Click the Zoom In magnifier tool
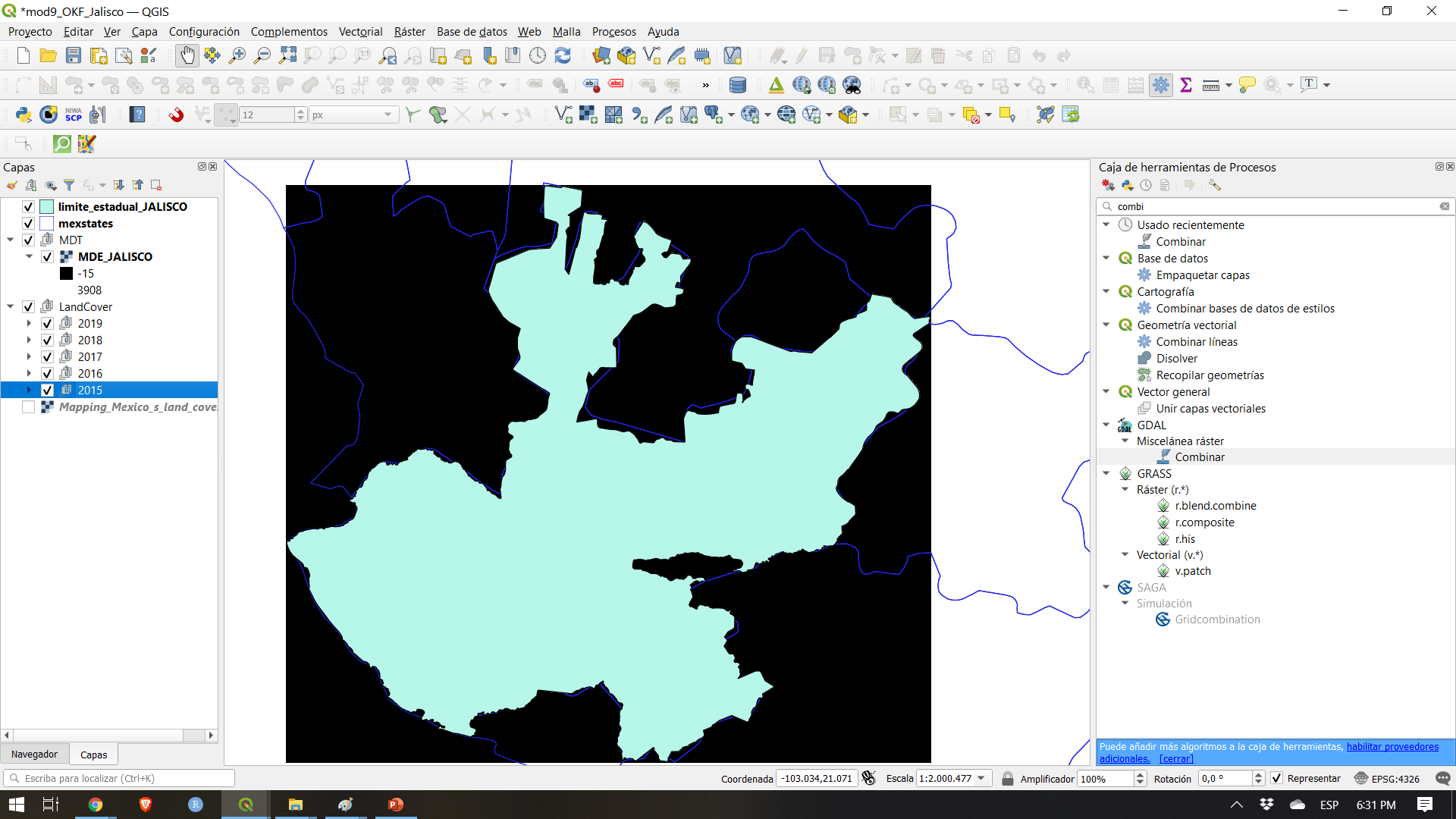Viewport: 1456px width, 819px height. point(237,55)
